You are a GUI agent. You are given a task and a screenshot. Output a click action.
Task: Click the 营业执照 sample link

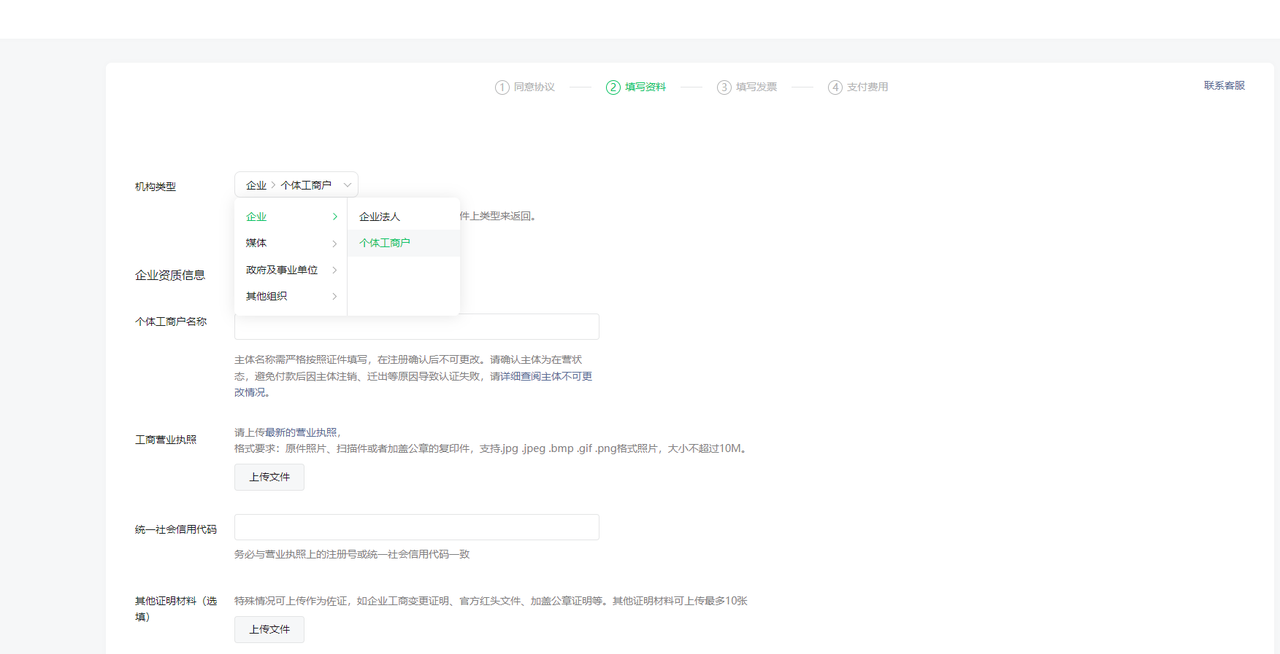317,433
